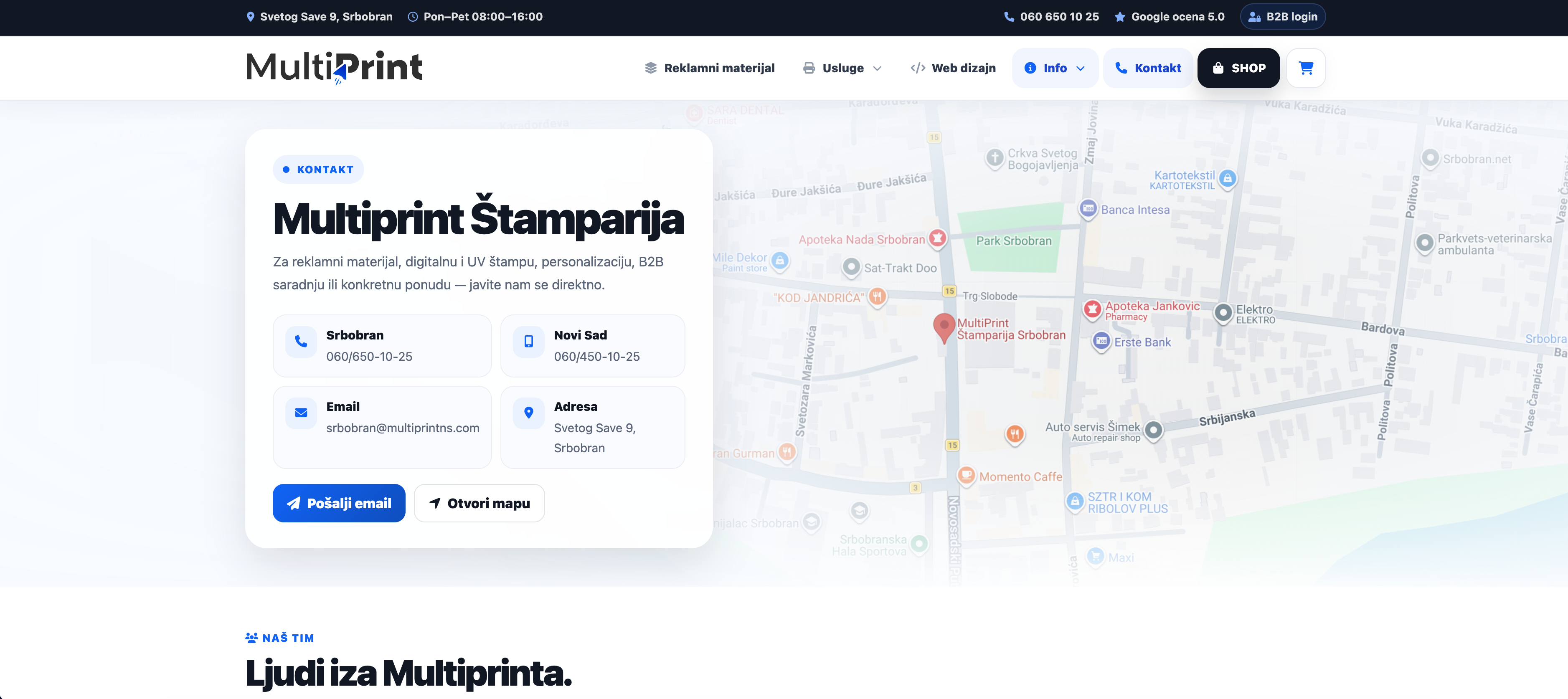Click the Erste Bank map marker
The image size is (1568, 699).
[x=1102, y=342]
